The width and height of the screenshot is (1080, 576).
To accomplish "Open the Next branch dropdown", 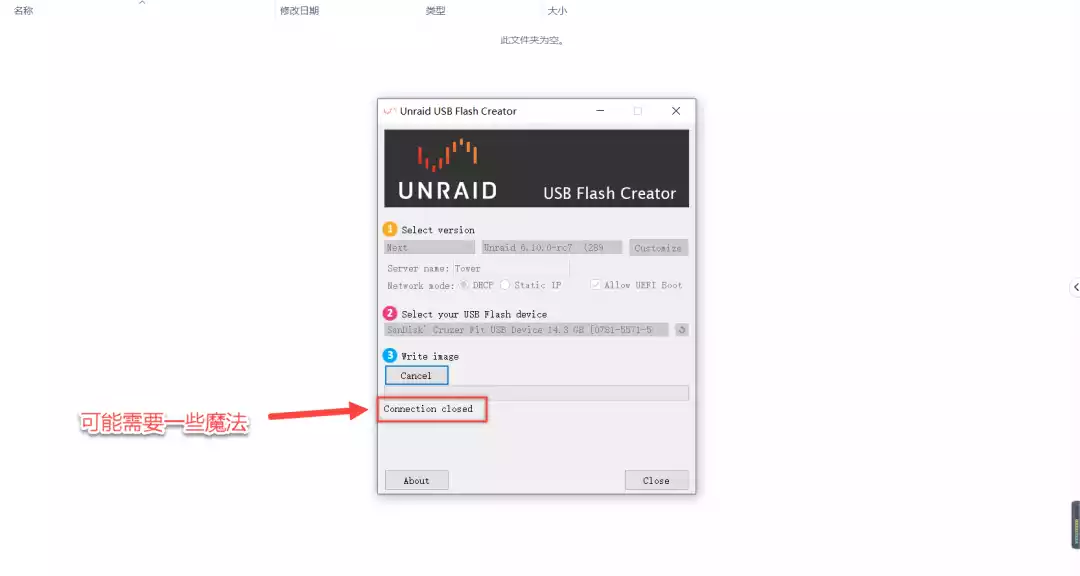I will [429, 247].
